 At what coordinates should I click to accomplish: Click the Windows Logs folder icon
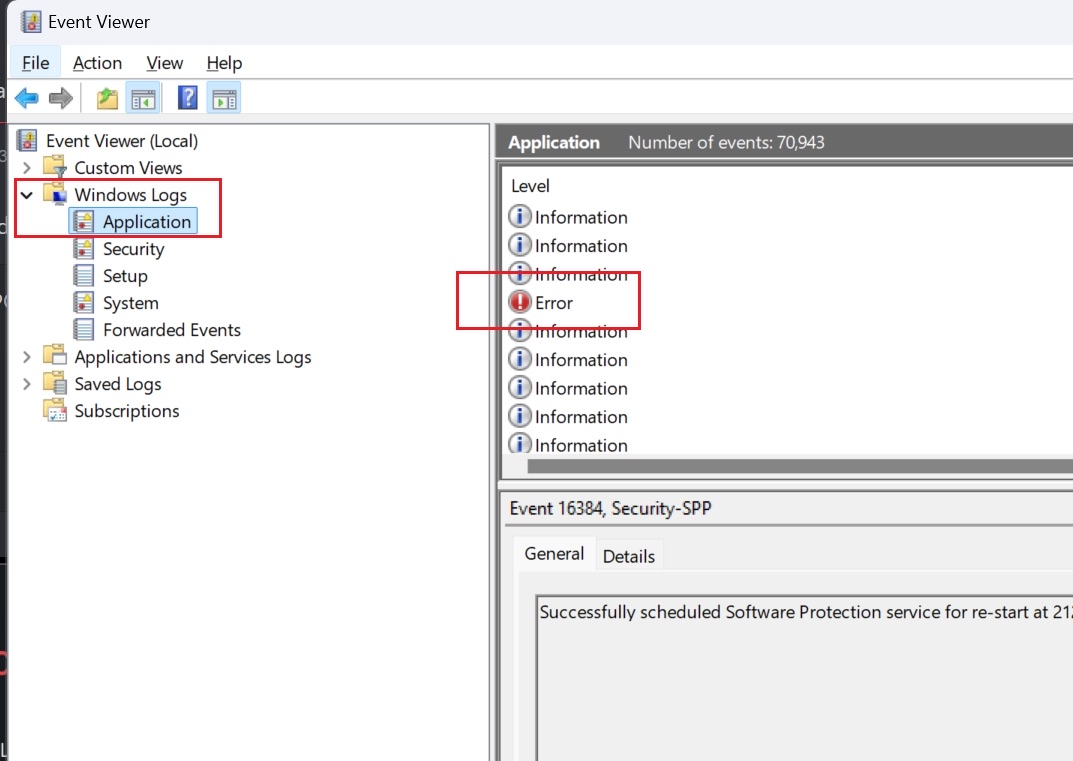[x=55, y=194]
